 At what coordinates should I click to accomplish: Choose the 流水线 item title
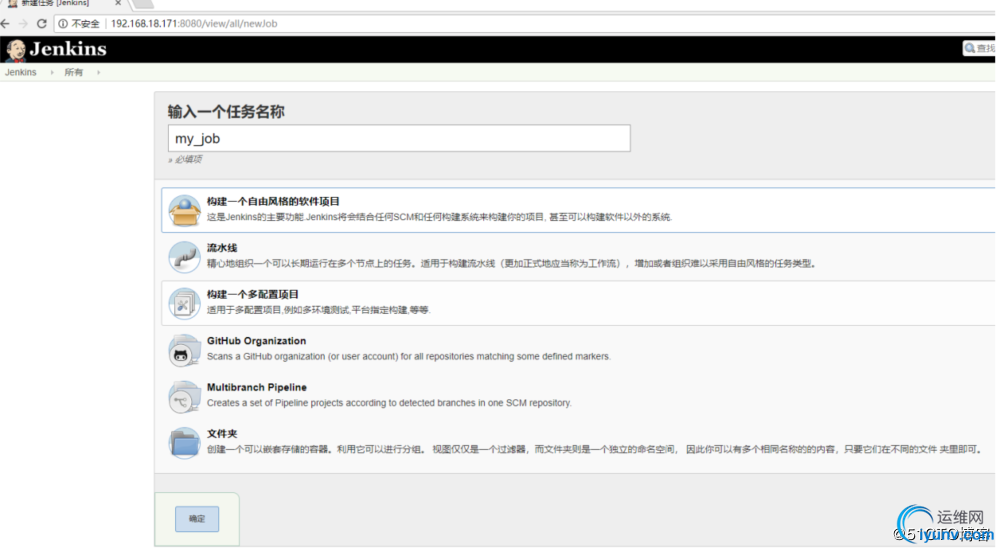tap(222, 248)
